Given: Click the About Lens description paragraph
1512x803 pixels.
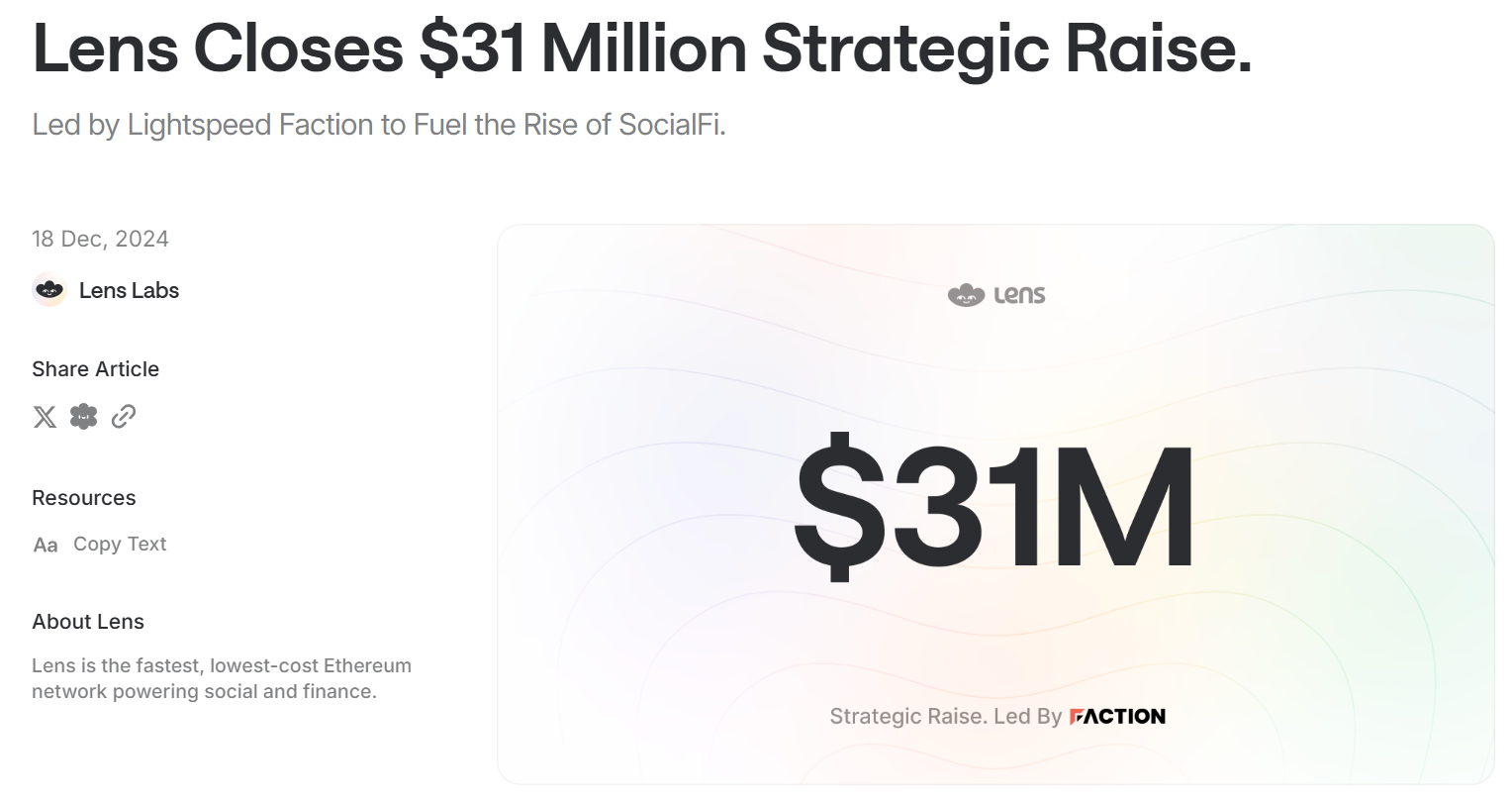Looking at the screenshot, I should 221,678.
